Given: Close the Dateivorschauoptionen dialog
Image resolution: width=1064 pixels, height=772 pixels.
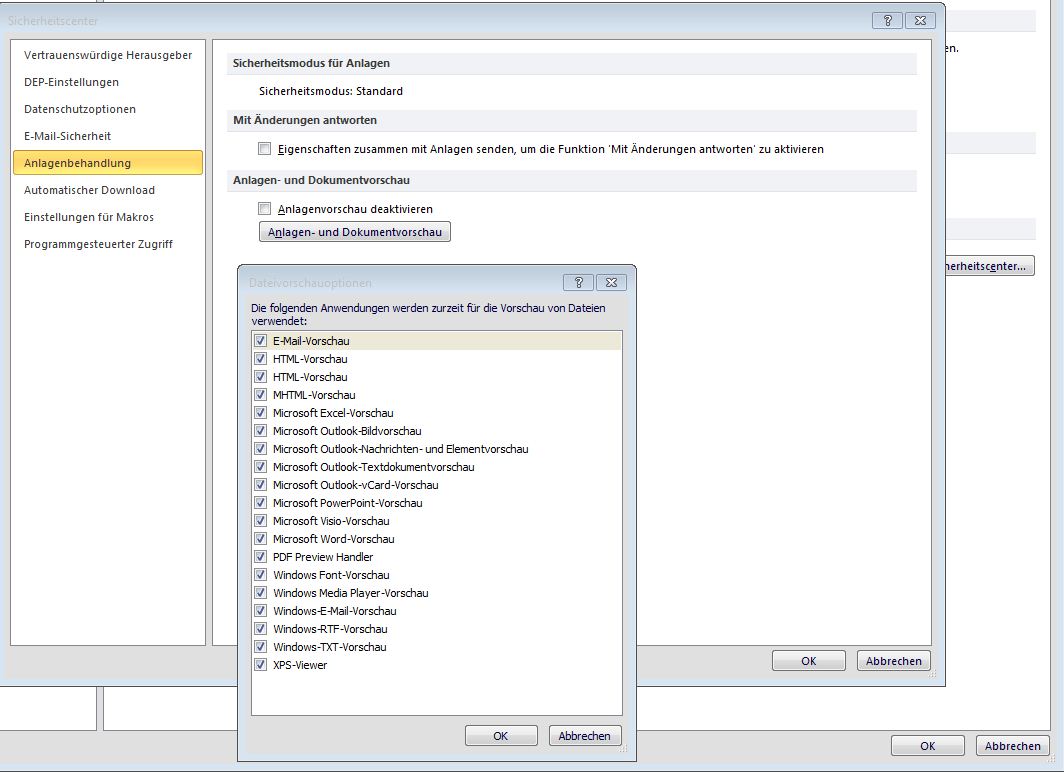Looking at the screenshot, I should [611, 282].
